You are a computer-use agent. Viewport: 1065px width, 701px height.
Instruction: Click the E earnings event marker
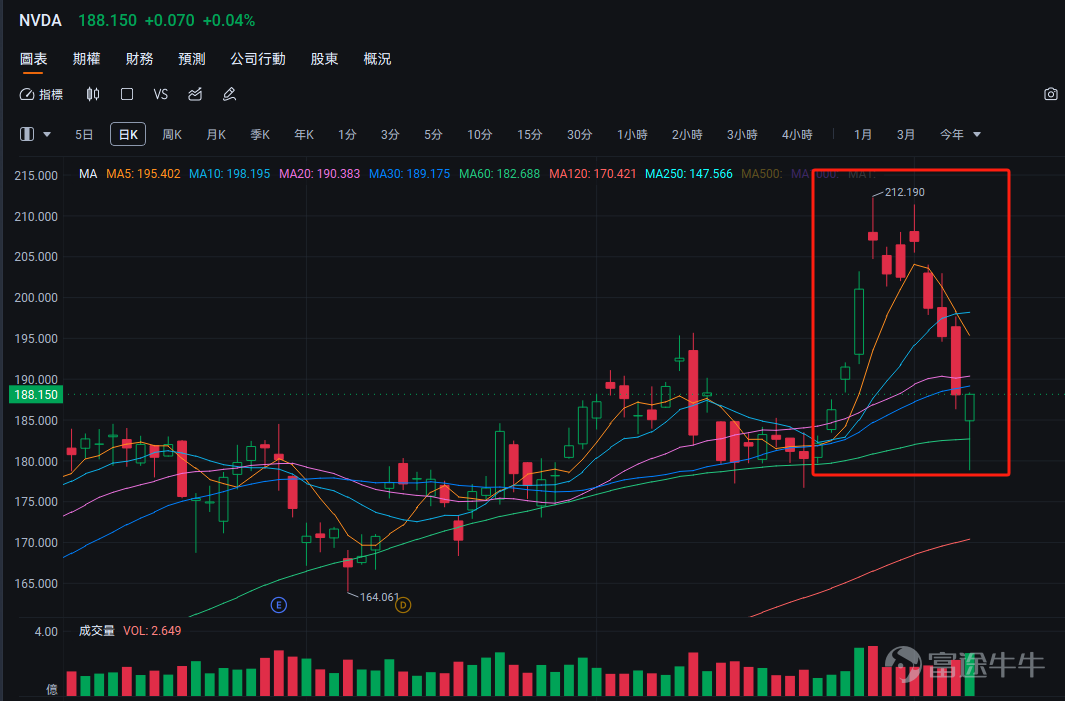(x=278, y=605)
